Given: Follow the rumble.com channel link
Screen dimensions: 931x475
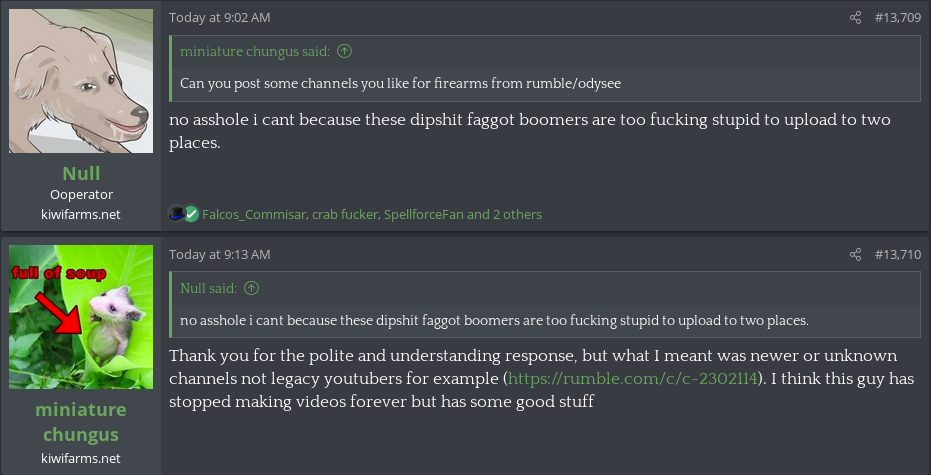Looking at the screenshot, I should 634,379.
